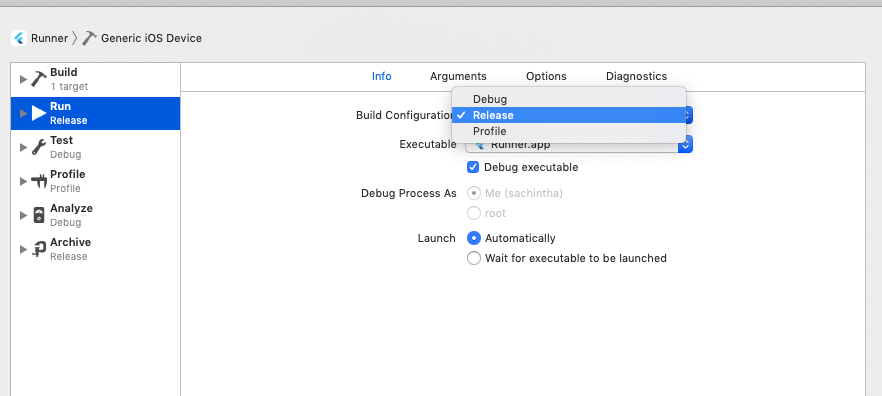Viewport: 882px width, 396px height.
Task: Click the Archive icon in sidebar
Action: coord(39,249)
